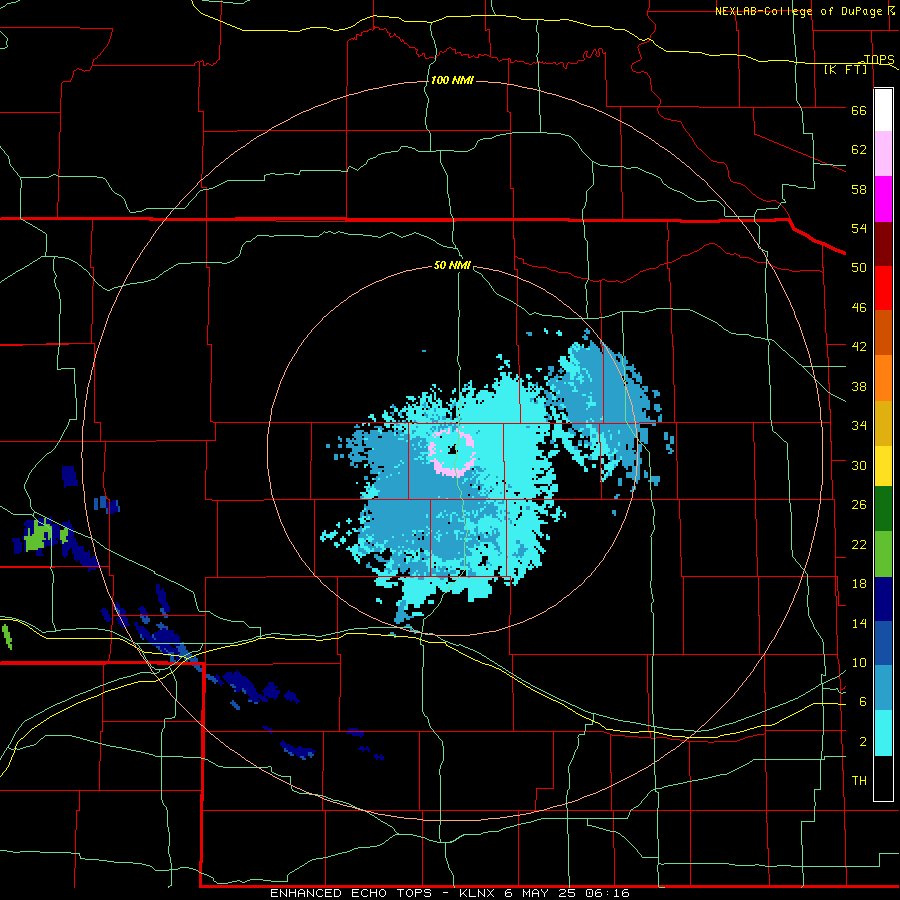This screenshot has height=900, width=900.
Task: Pick the magenta legend swatch
Action: click(883, 199)
